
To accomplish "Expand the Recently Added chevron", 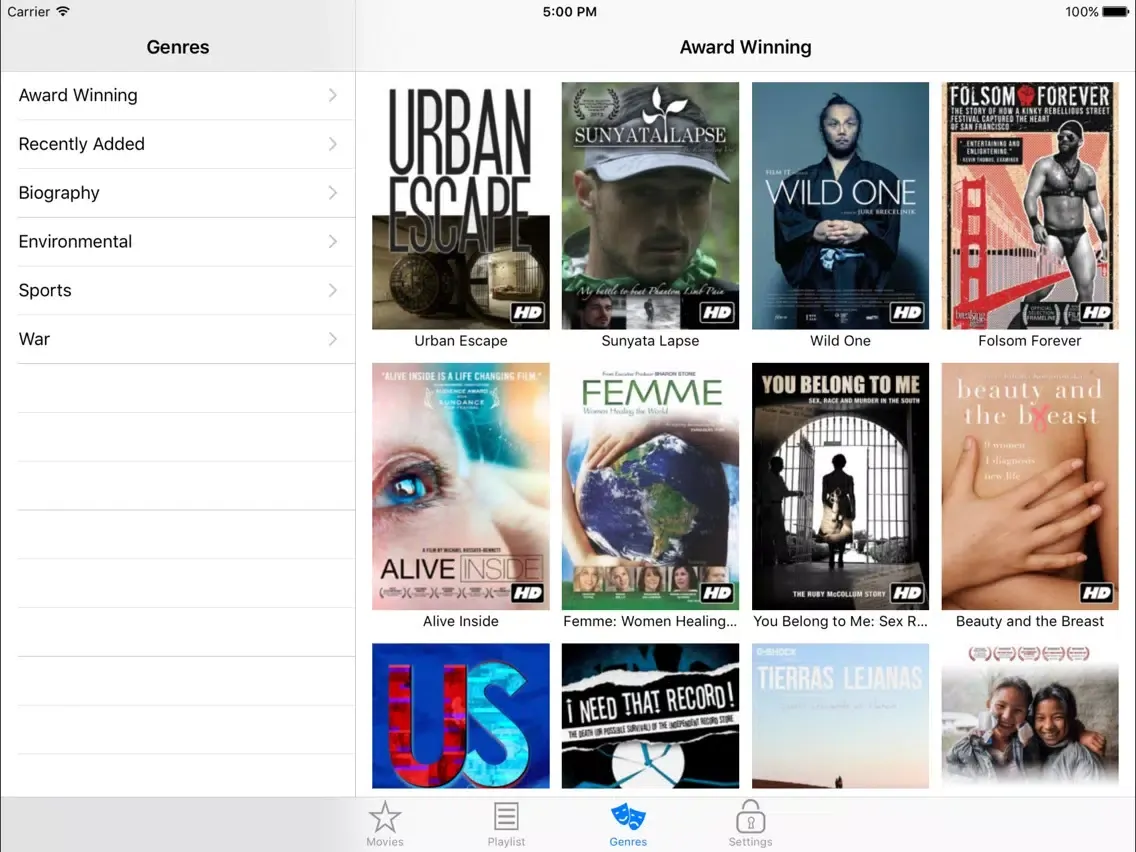I will click(333, 143).
